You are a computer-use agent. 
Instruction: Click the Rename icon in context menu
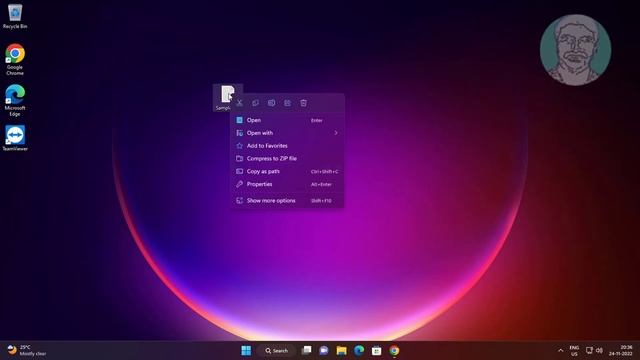point(271,103)
